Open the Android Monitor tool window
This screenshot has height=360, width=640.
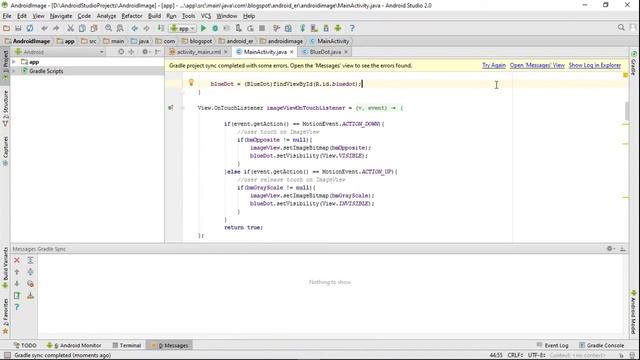tap(74, 345)
